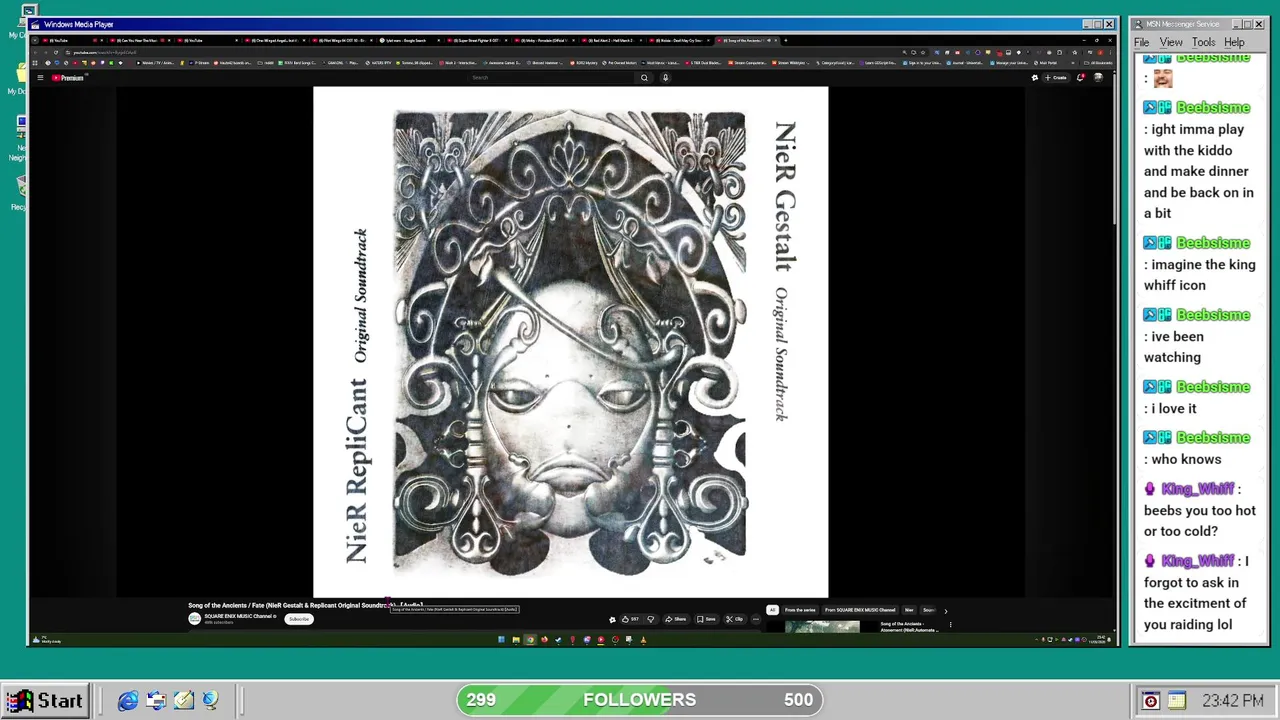The image size is (1280, 720).
Task: Open more actions ellipsis under video
Action: [x=756, y=619]
